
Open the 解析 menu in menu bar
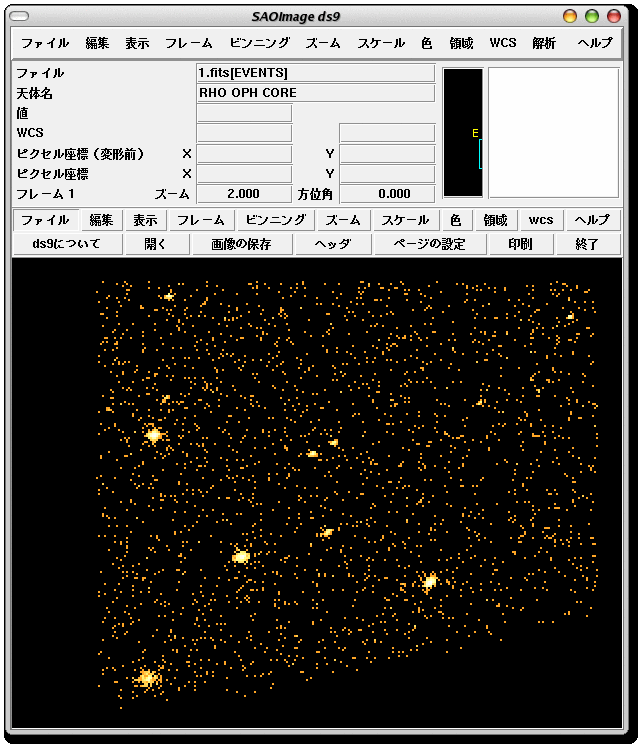point(544,43)
